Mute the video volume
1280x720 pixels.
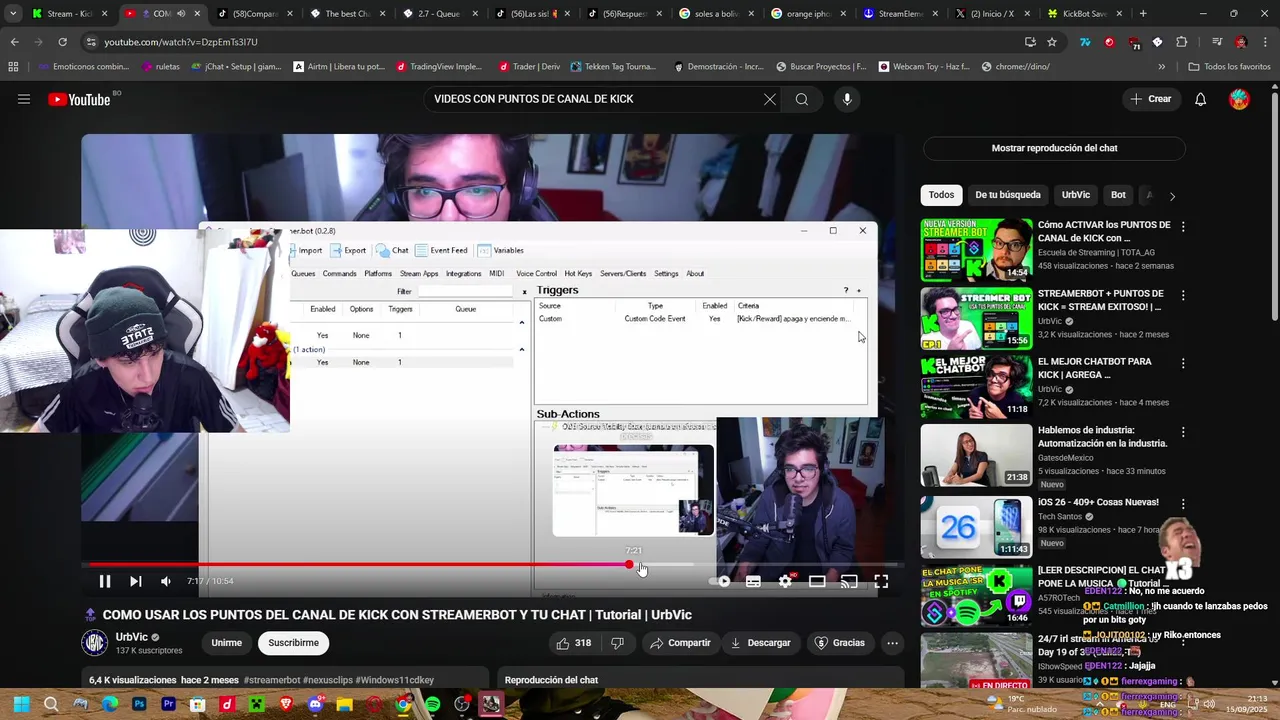pyautogui.click(x=166, y=581)
